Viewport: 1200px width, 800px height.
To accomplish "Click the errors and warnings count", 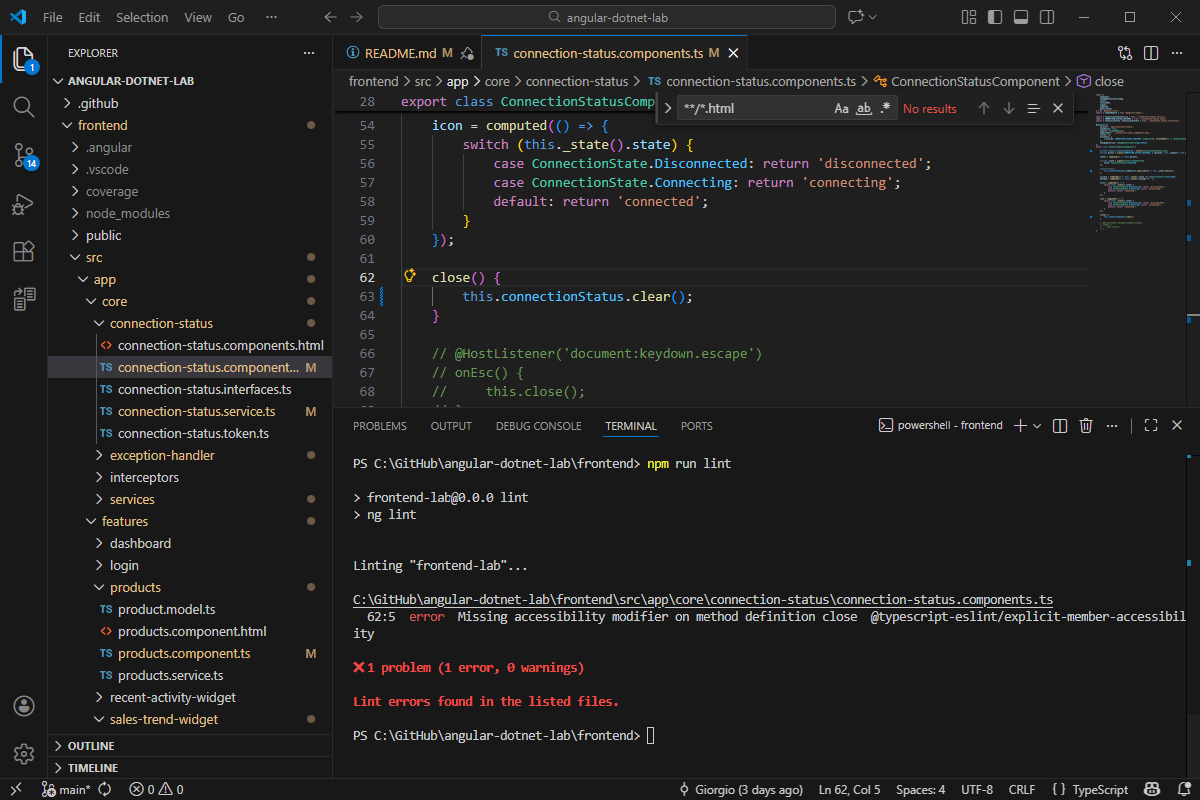I will (x=156, y=789).
